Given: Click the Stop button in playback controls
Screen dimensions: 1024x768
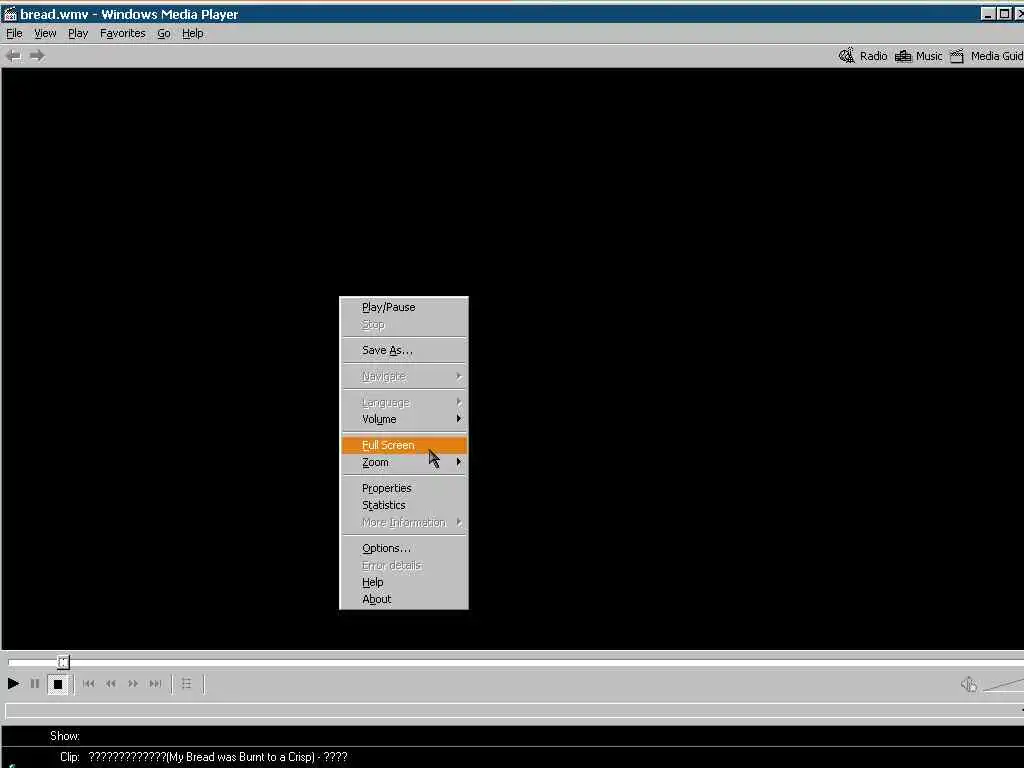Looking at the screenshot, I should tap(58, 684).
